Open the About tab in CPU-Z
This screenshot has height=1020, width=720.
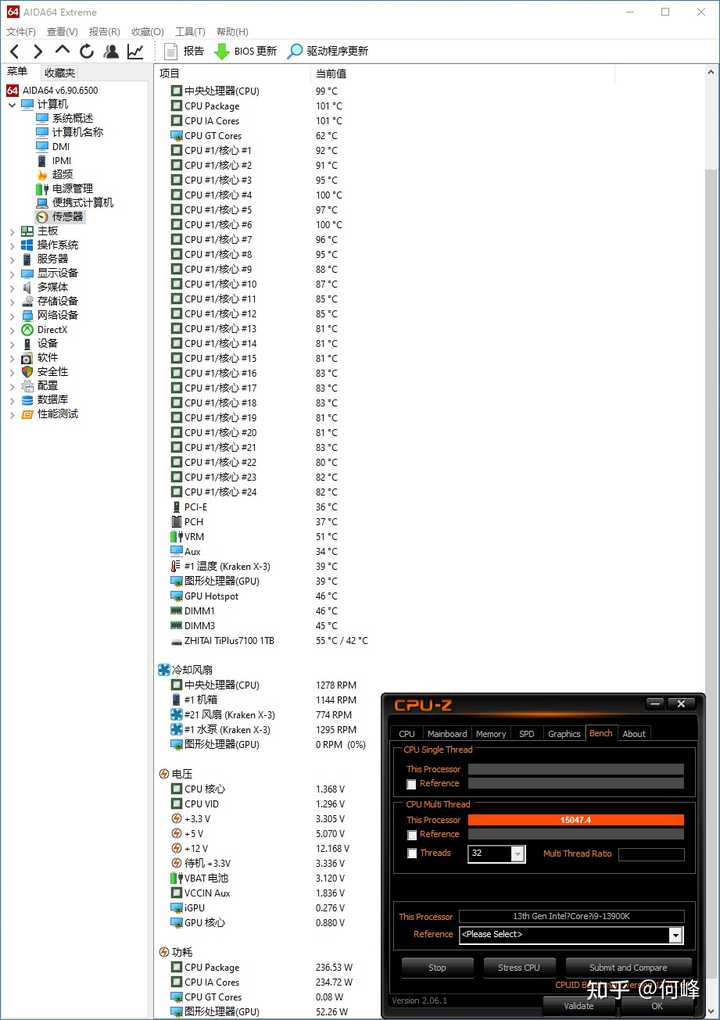point(634,734)
